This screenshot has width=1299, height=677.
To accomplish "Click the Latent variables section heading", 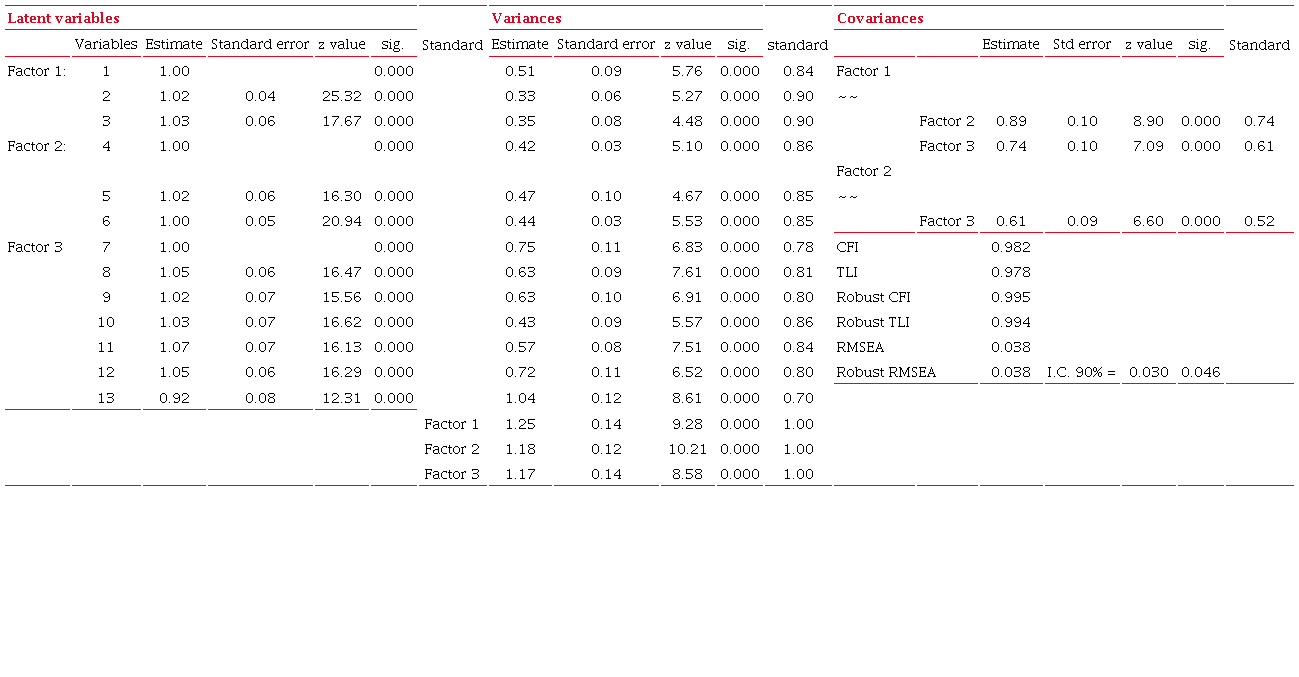I will 64,18.
